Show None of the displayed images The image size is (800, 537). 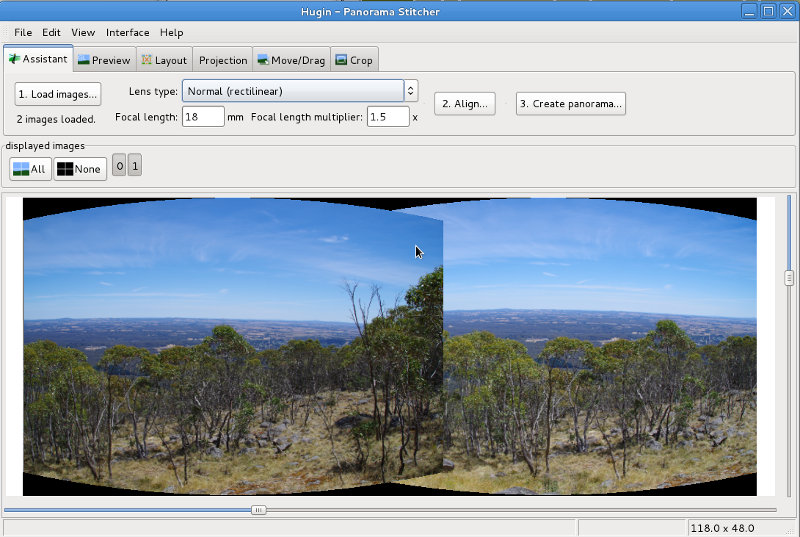[80, 169]
